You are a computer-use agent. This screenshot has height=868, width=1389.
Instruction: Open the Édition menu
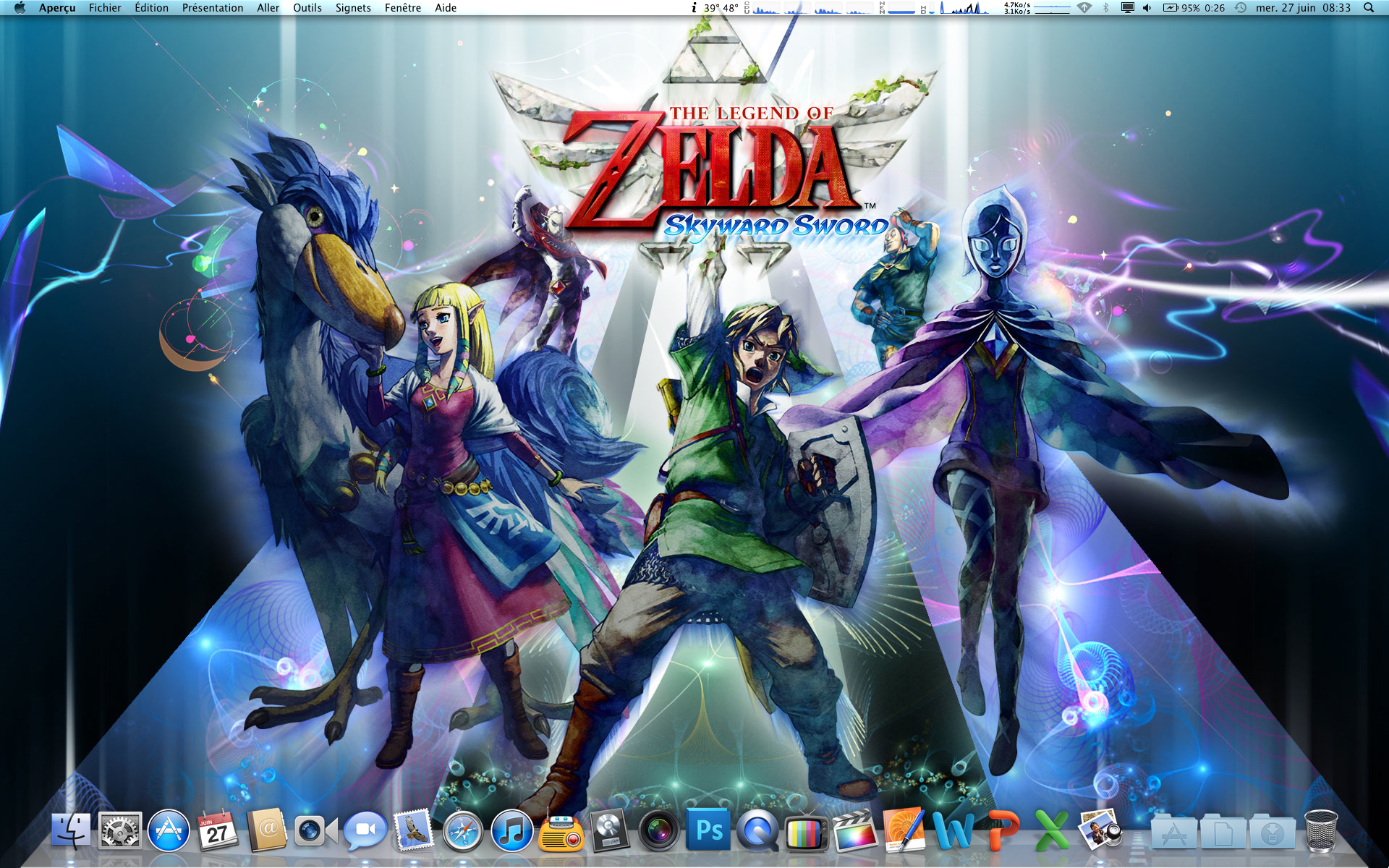point(151,8)
